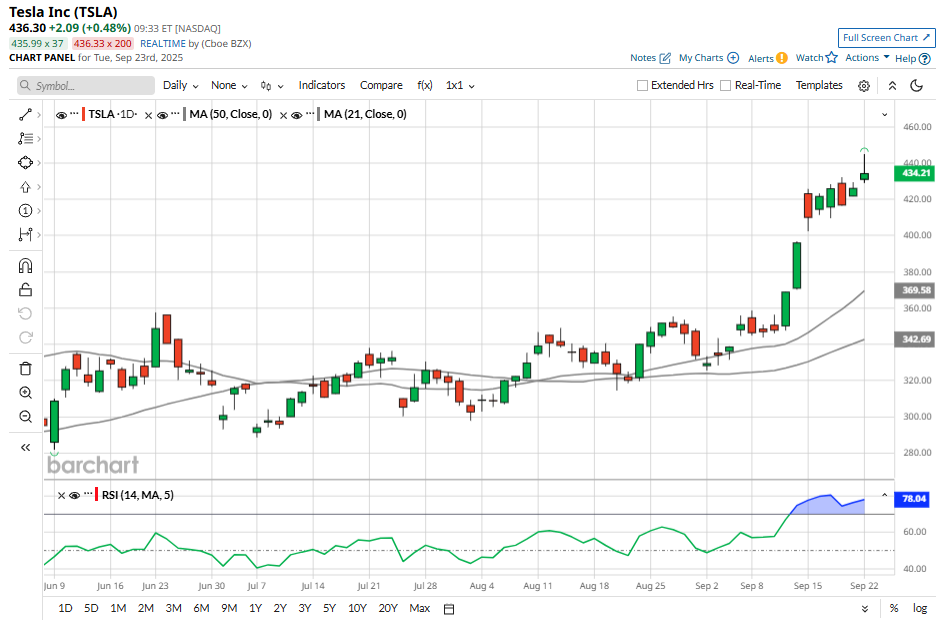Collapse the RSI pane caret
The height and width of the screenshot is (636, 947).
(884, 495)
